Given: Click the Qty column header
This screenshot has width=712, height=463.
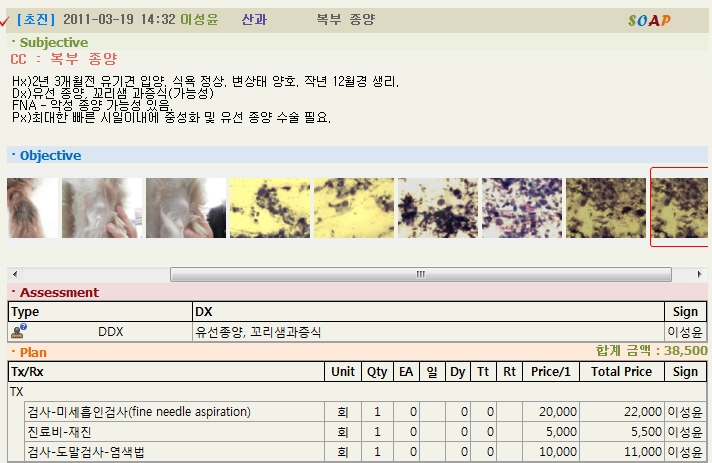Looking at the screenshot, I should coord(377,372).
